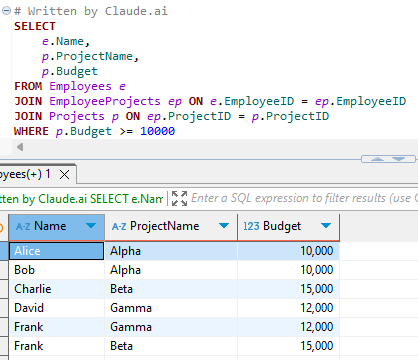The width and height of the screenshot is (418, 360).
Task: Open the Name column dropdown arrow
Action: [91, 226]
